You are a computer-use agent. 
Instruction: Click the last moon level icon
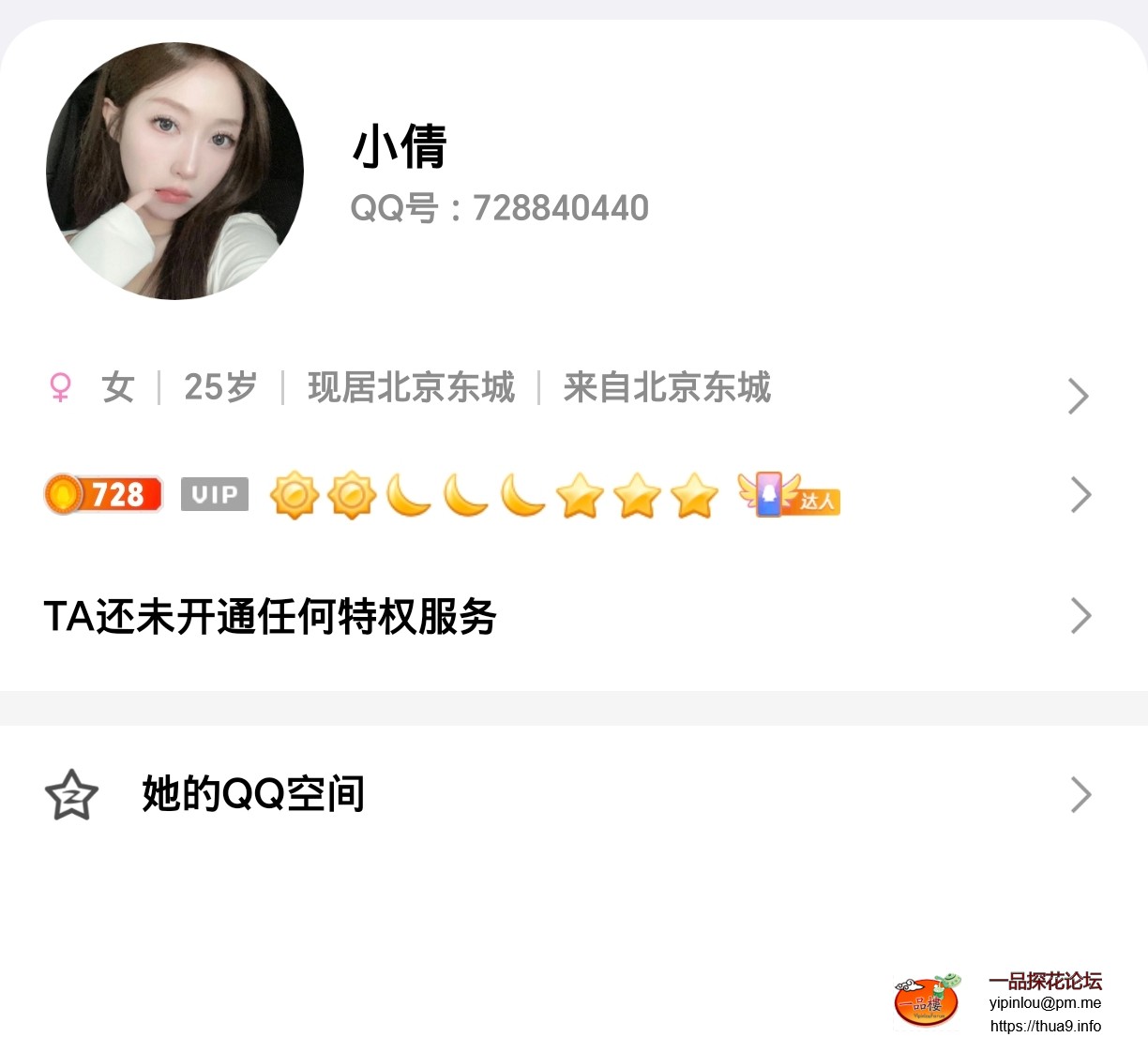[x=522, y=495]
